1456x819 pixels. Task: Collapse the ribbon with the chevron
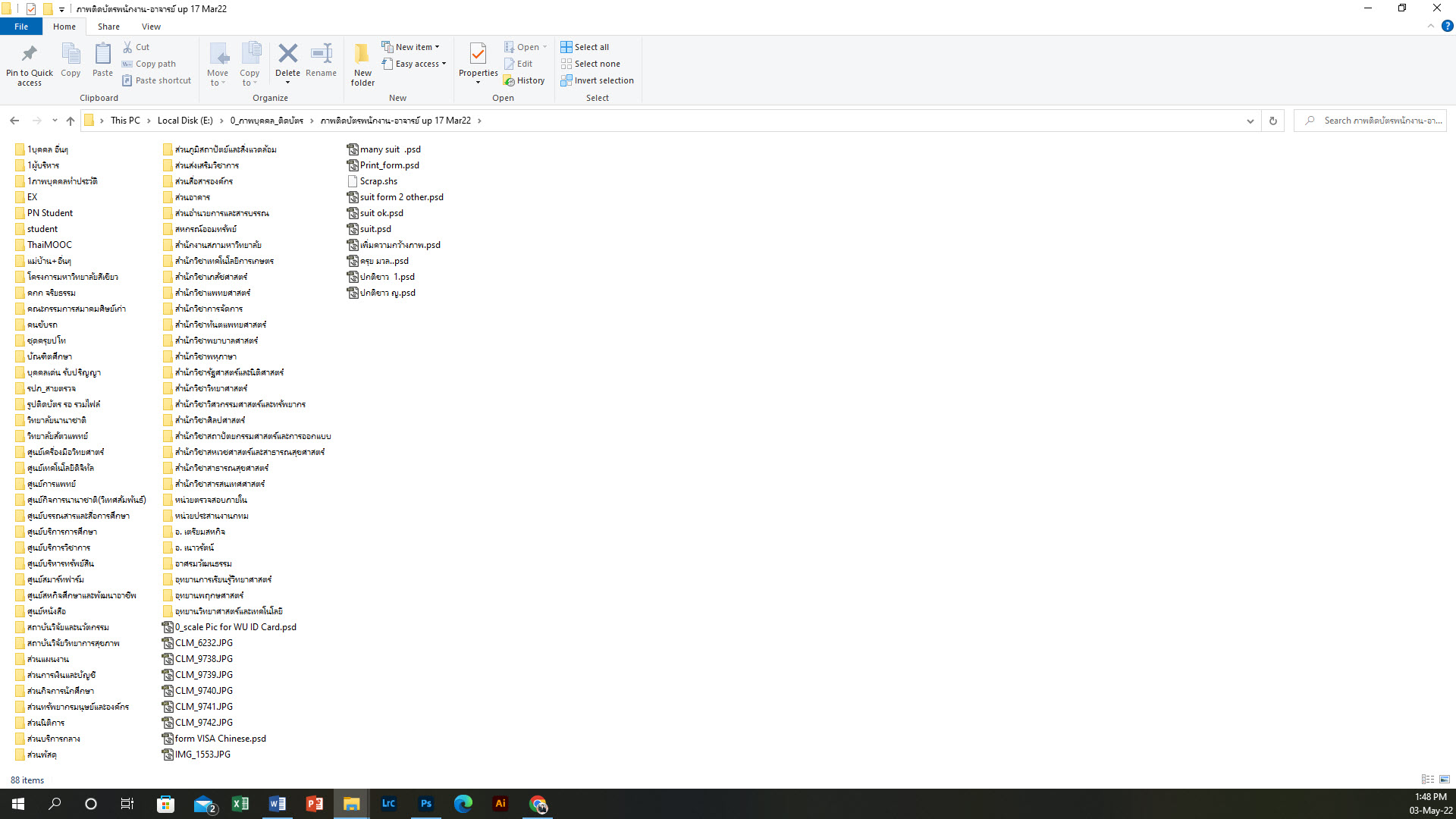1431,26
